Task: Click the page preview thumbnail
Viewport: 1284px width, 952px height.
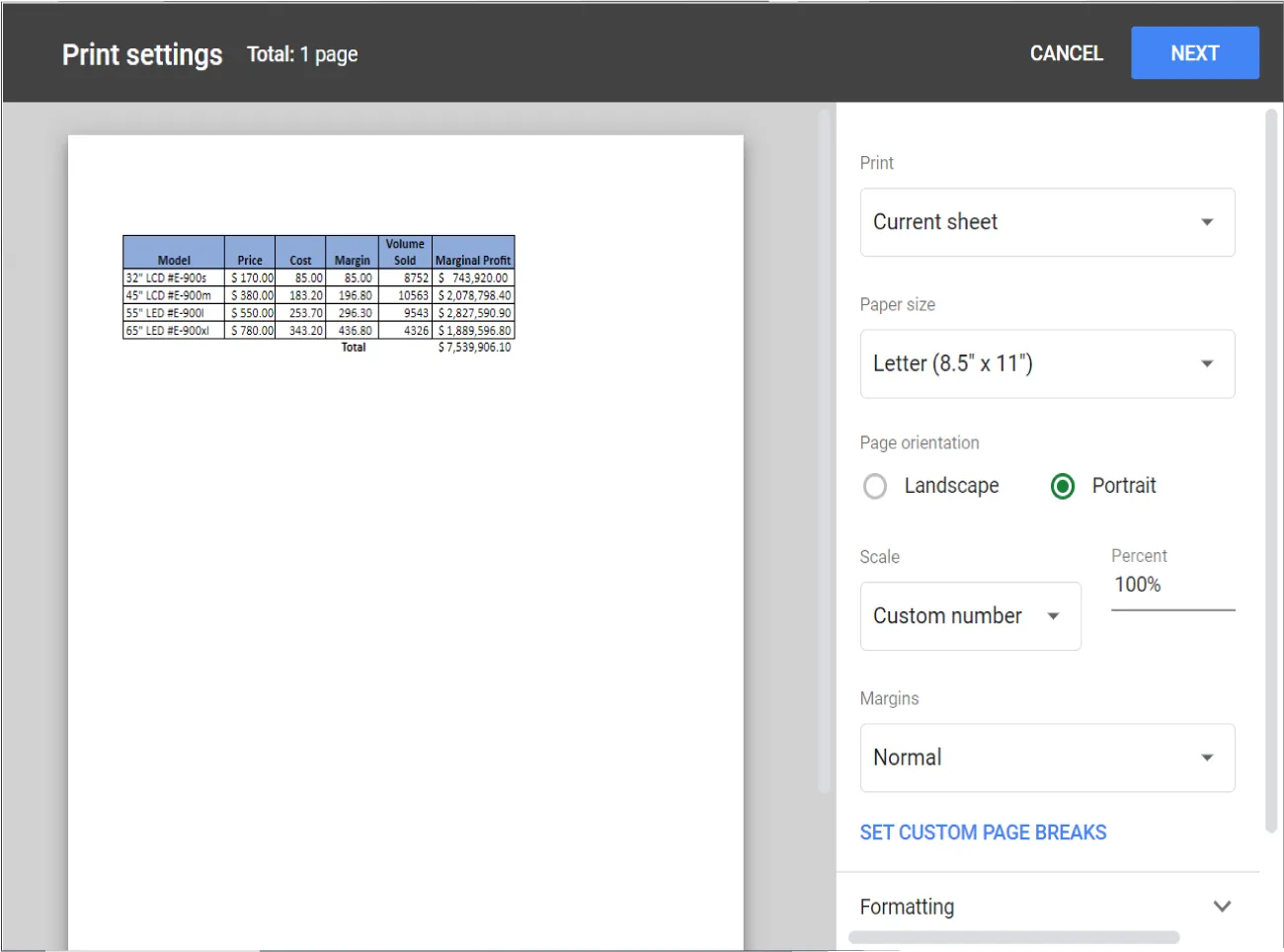Action: click(405, 542)
